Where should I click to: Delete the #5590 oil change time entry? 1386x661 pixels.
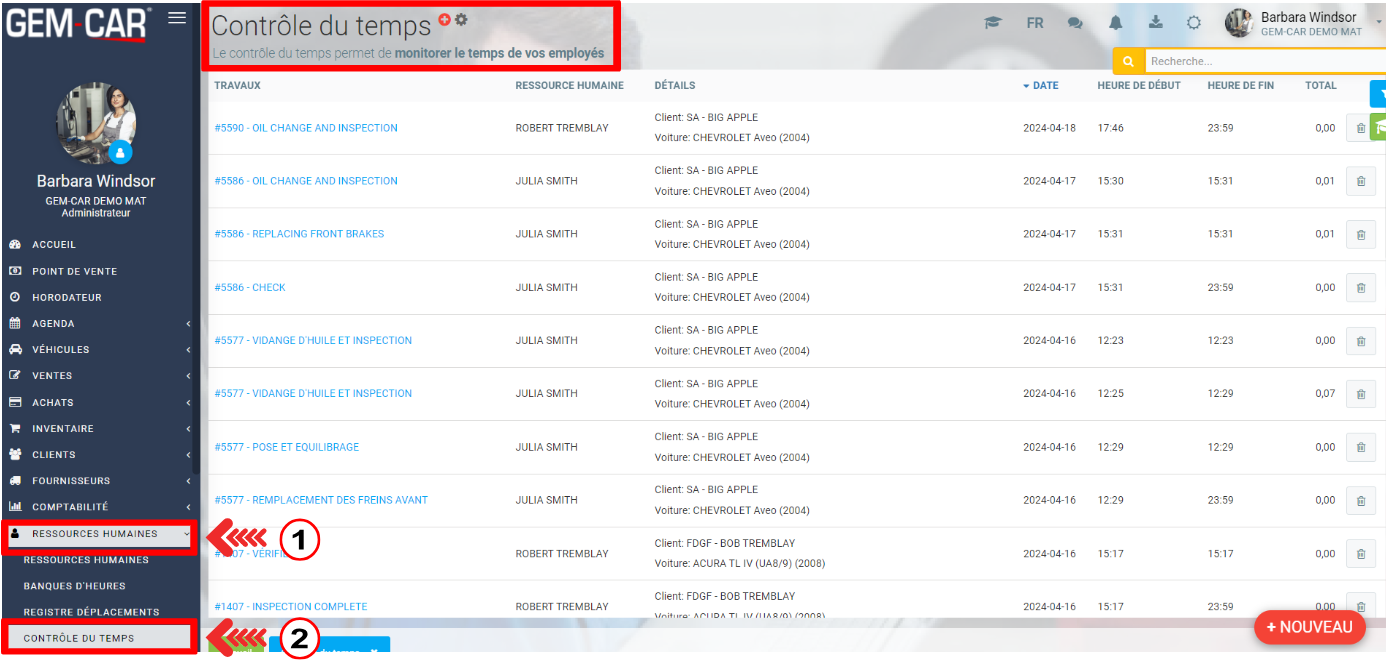(1359, 128)
